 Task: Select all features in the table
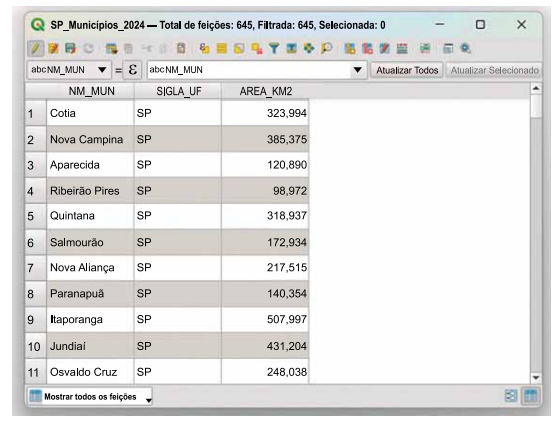click(222, 48)
